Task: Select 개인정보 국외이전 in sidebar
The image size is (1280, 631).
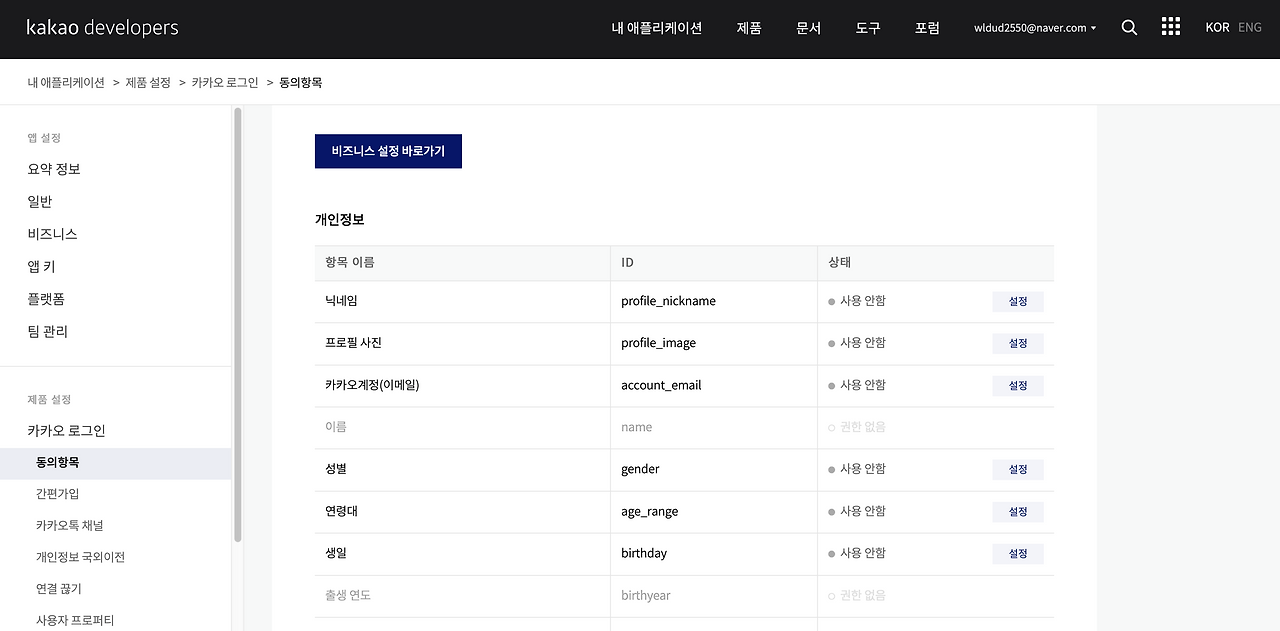Action: (80, 557)
